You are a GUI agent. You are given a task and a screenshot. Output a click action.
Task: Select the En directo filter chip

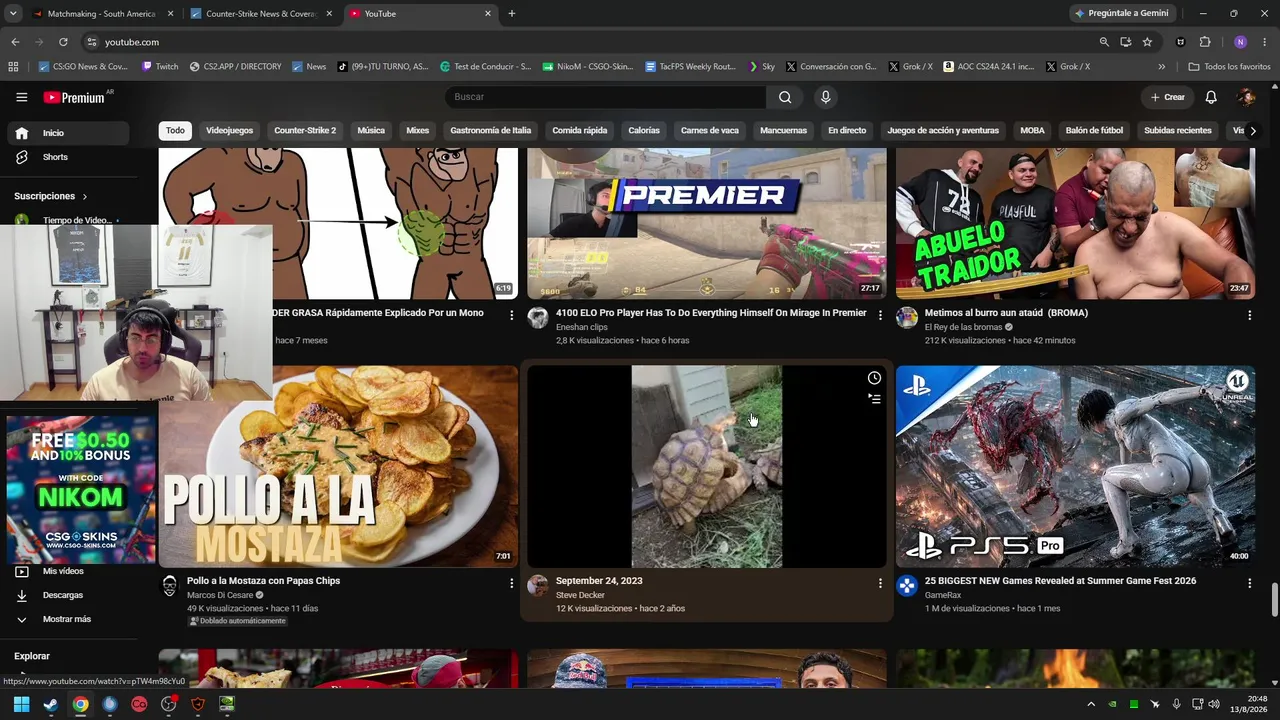[847, 131]
